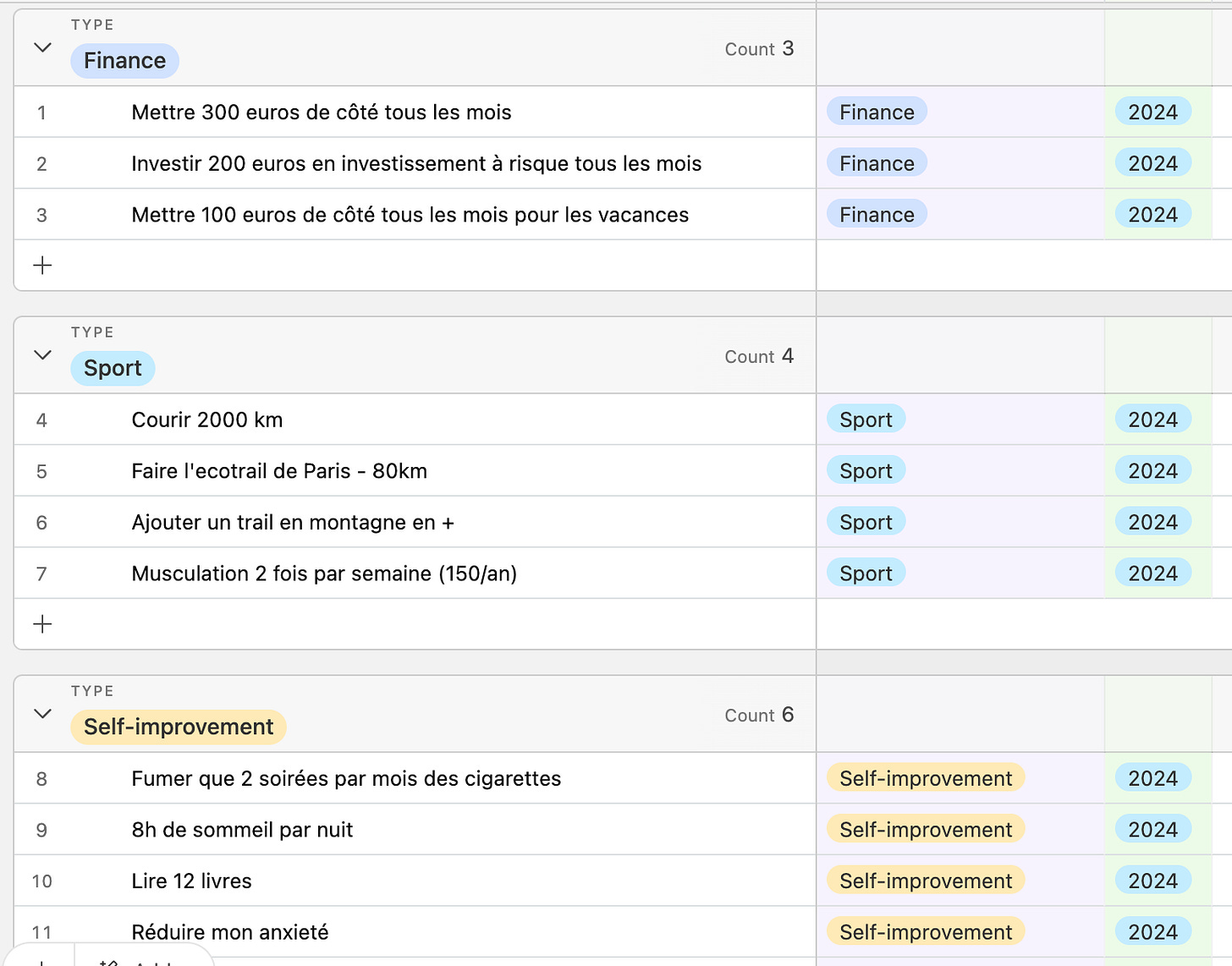The height and width of the screenshot is (966, 1232).
Task: Open the Finance type tag in row 2
Action: coord(877,163)
